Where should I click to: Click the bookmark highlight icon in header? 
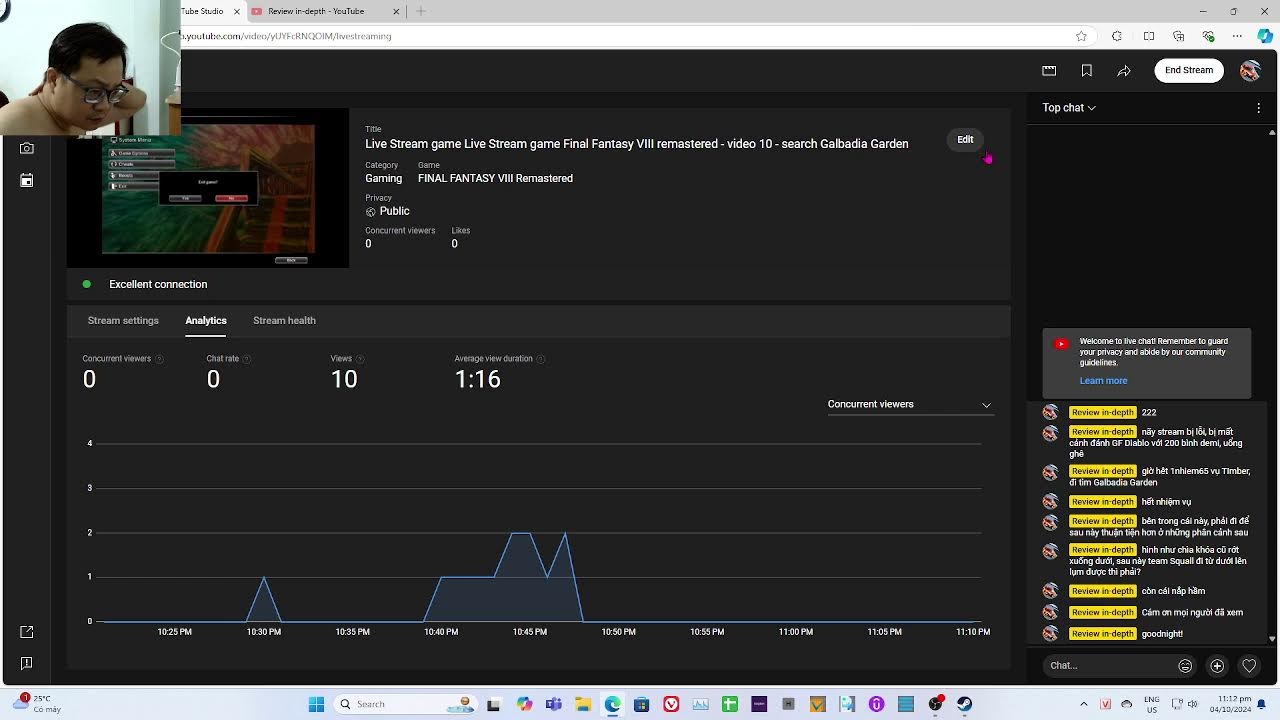pos(1086,70)
